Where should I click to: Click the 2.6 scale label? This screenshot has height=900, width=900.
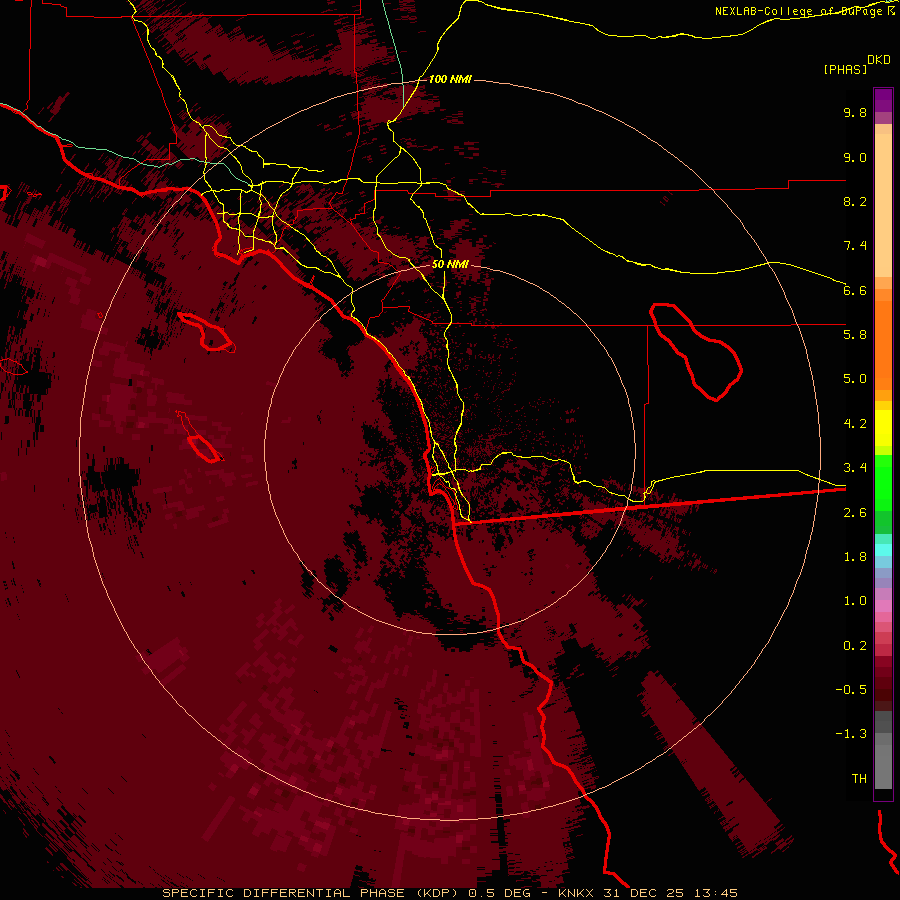tap(855, 513)
